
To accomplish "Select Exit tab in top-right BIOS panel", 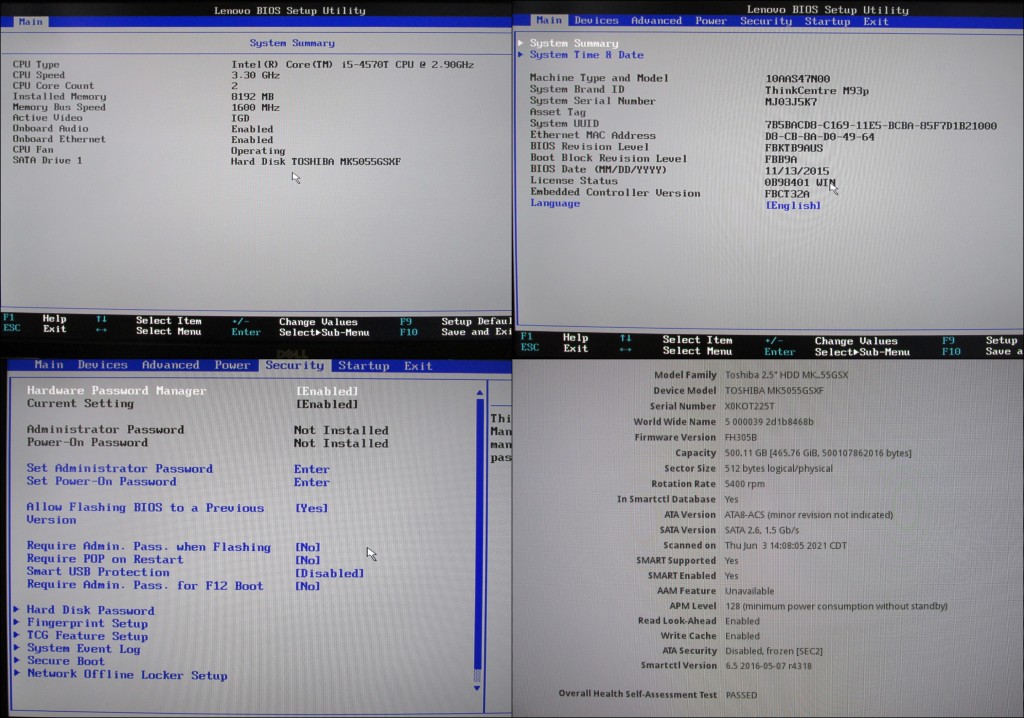I will 876,22.
